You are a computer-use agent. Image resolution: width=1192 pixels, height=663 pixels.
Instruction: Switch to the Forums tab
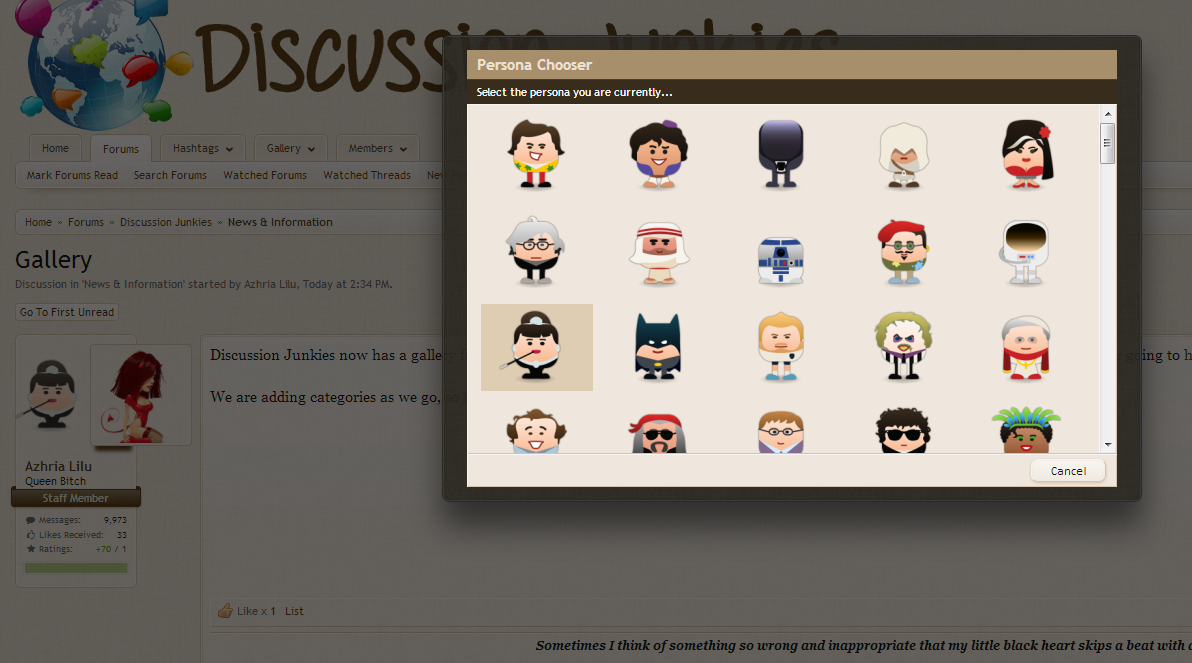coord(121,149)
